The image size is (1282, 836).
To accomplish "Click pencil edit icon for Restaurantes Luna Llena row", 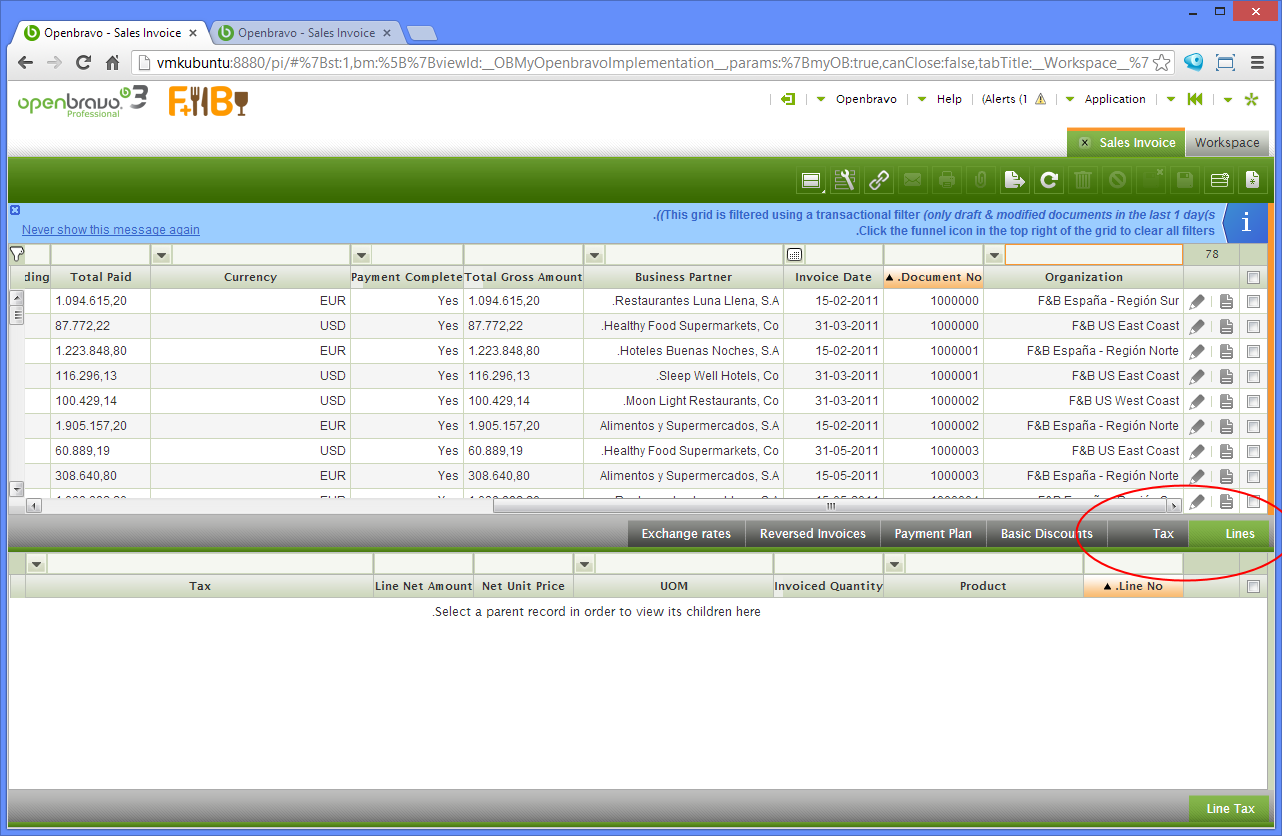I will click(x=1197, y=301).
